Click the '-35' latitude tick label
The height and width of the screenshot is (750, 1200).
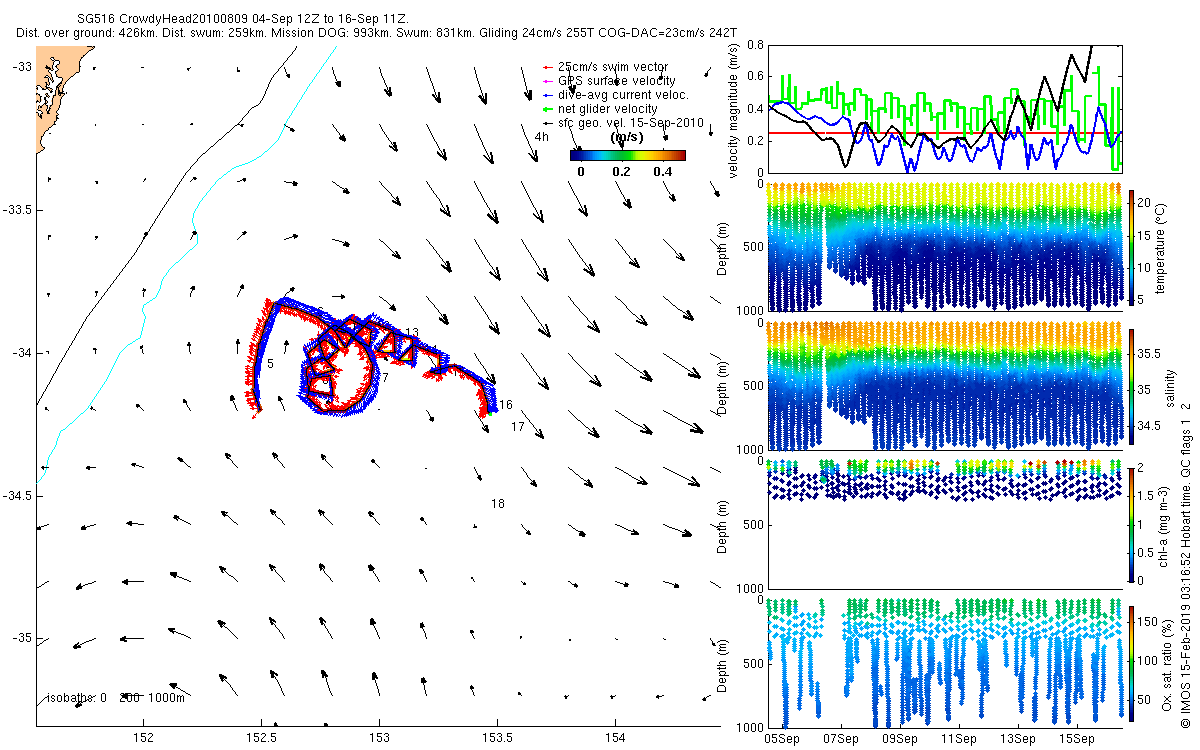(22, 638)
